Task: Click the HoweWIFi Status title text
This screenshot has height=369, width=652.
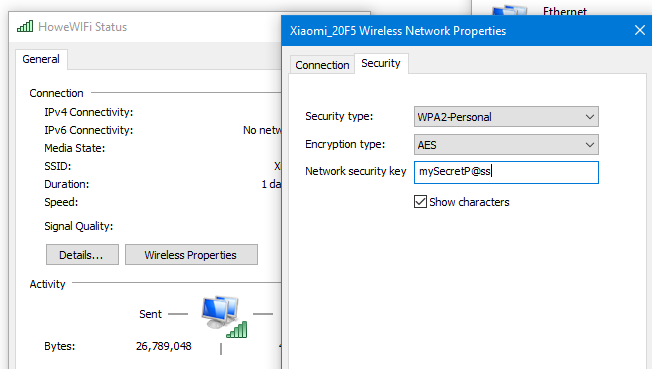Action: 82,27
